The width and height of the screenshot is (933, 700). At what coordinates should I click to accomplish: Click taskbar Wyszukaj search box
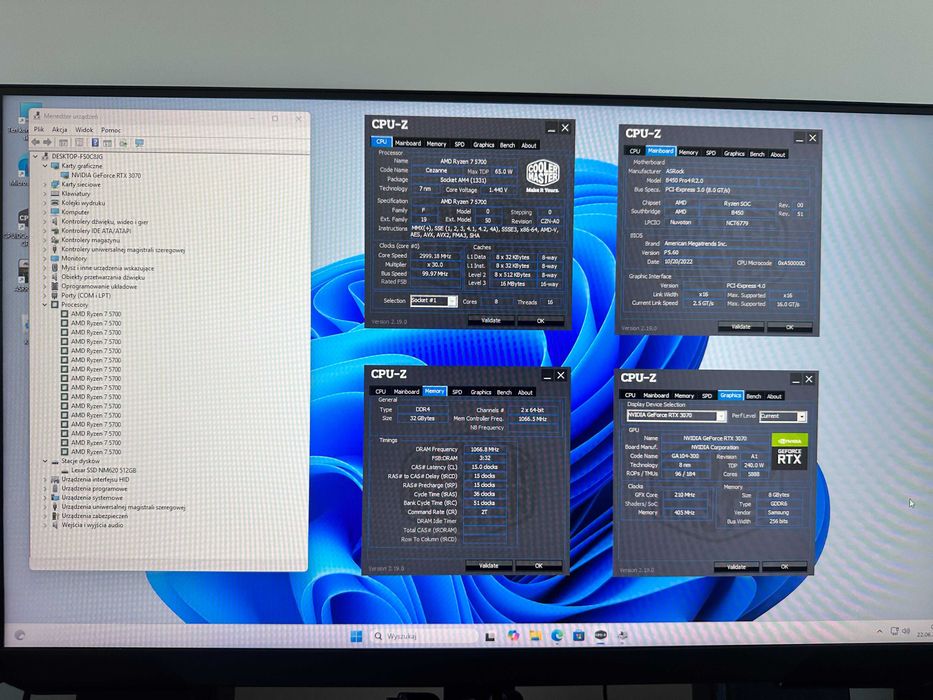[423, 636]
